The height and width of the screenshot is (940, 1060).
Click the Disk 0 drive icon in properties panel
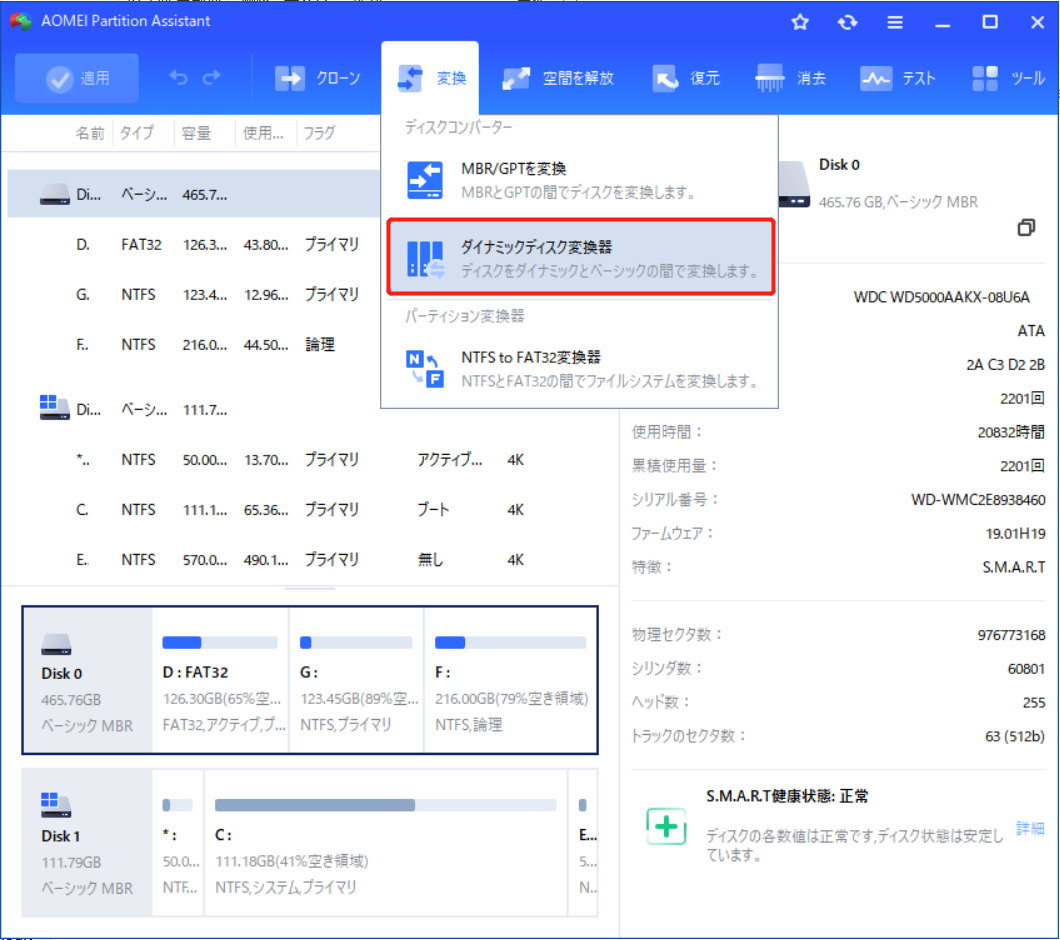point(794,184)
